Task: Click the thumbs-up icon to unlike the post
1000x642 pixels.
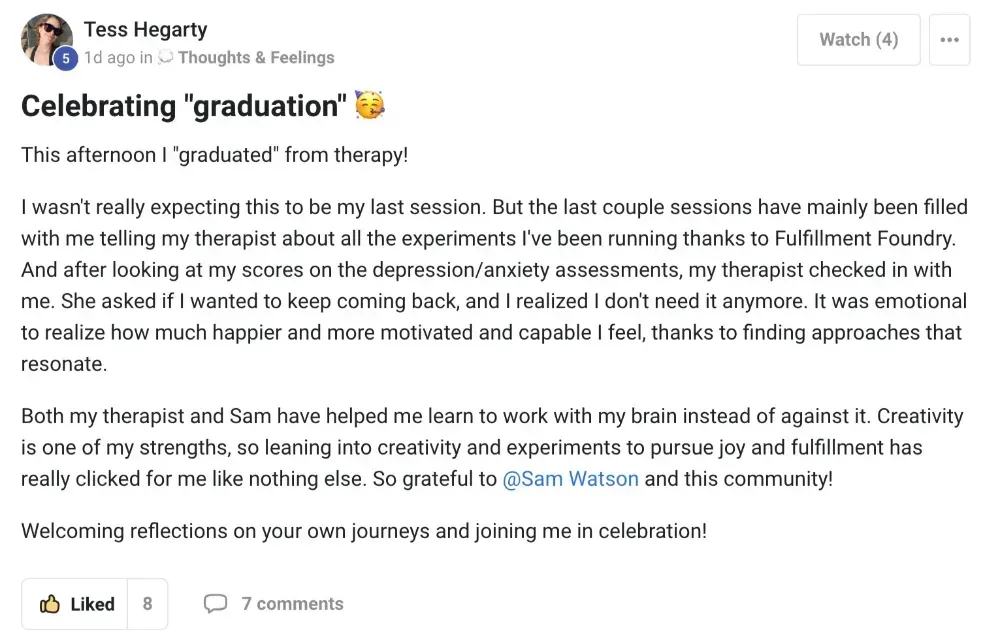Action: (50, 604)
